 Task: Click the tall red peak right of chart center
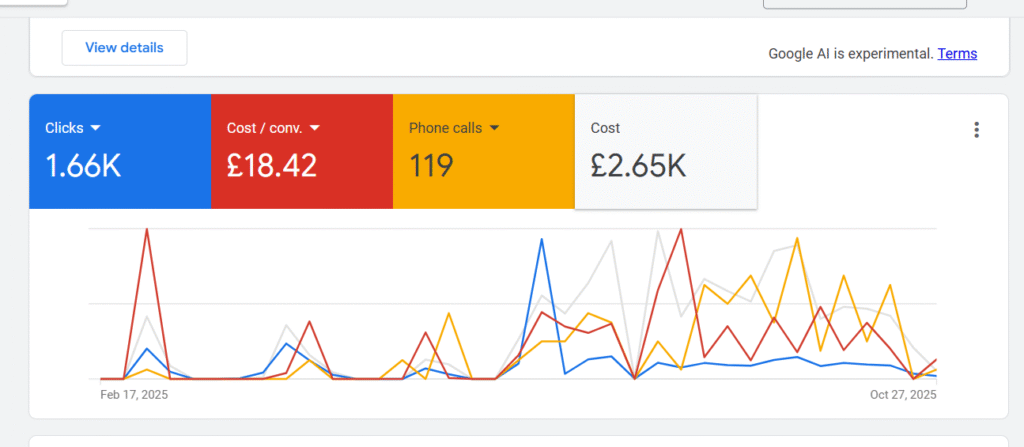pyautogui.click(x=681, y=230)
